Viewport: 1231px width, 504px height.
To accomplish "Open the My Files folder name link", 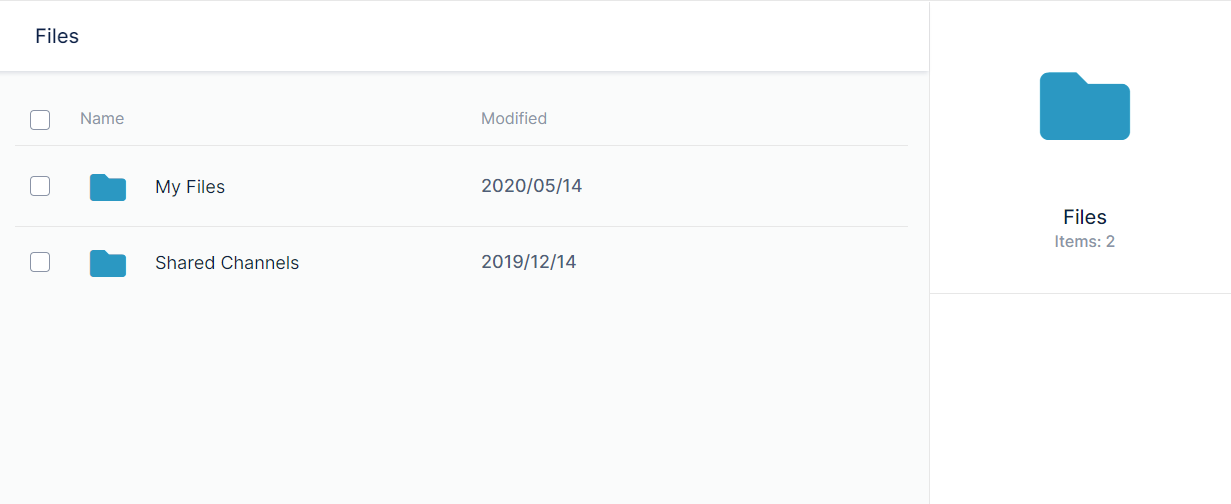I will pyautogui.click(x=190, y=187).
